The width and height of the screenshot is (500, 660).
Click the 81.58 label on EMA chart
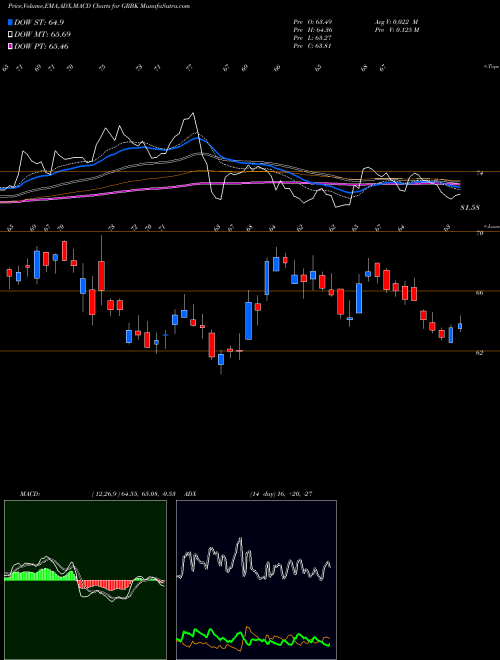(470, 208)
